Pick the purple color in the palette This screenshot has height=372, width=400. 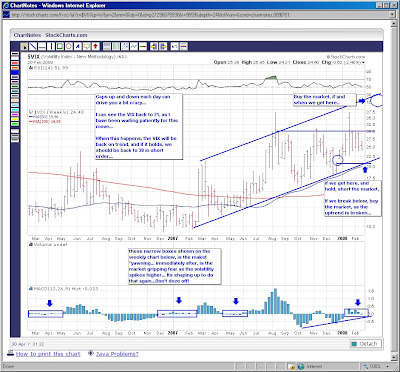coord(15,82)
